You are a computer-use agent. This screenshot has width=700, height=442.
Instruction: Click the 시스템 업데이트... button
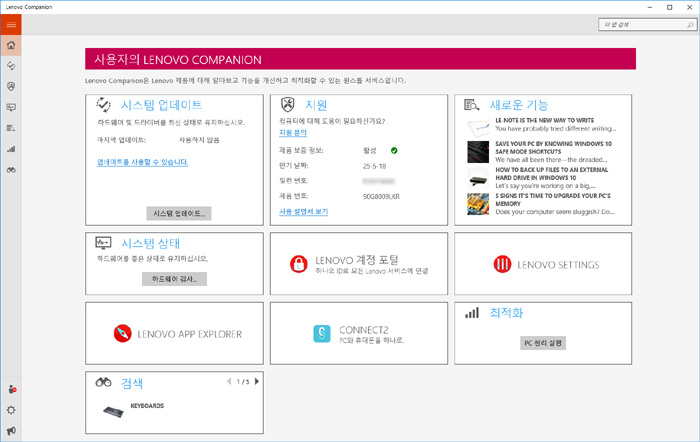pos(179,213)
